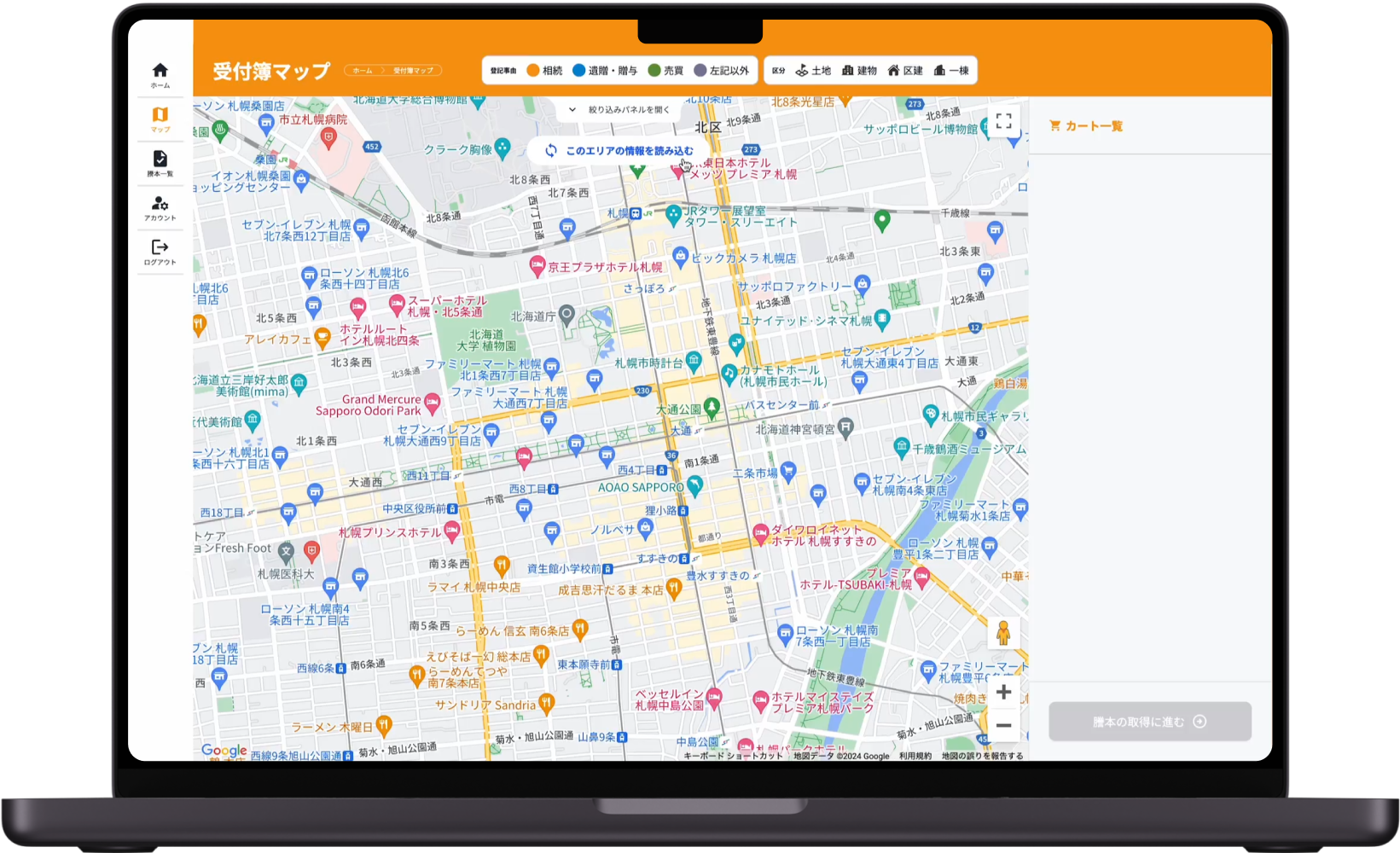Toggle the 遺贈・贈与 blue filter
1400x853 pixels.
tap(579, 71)
